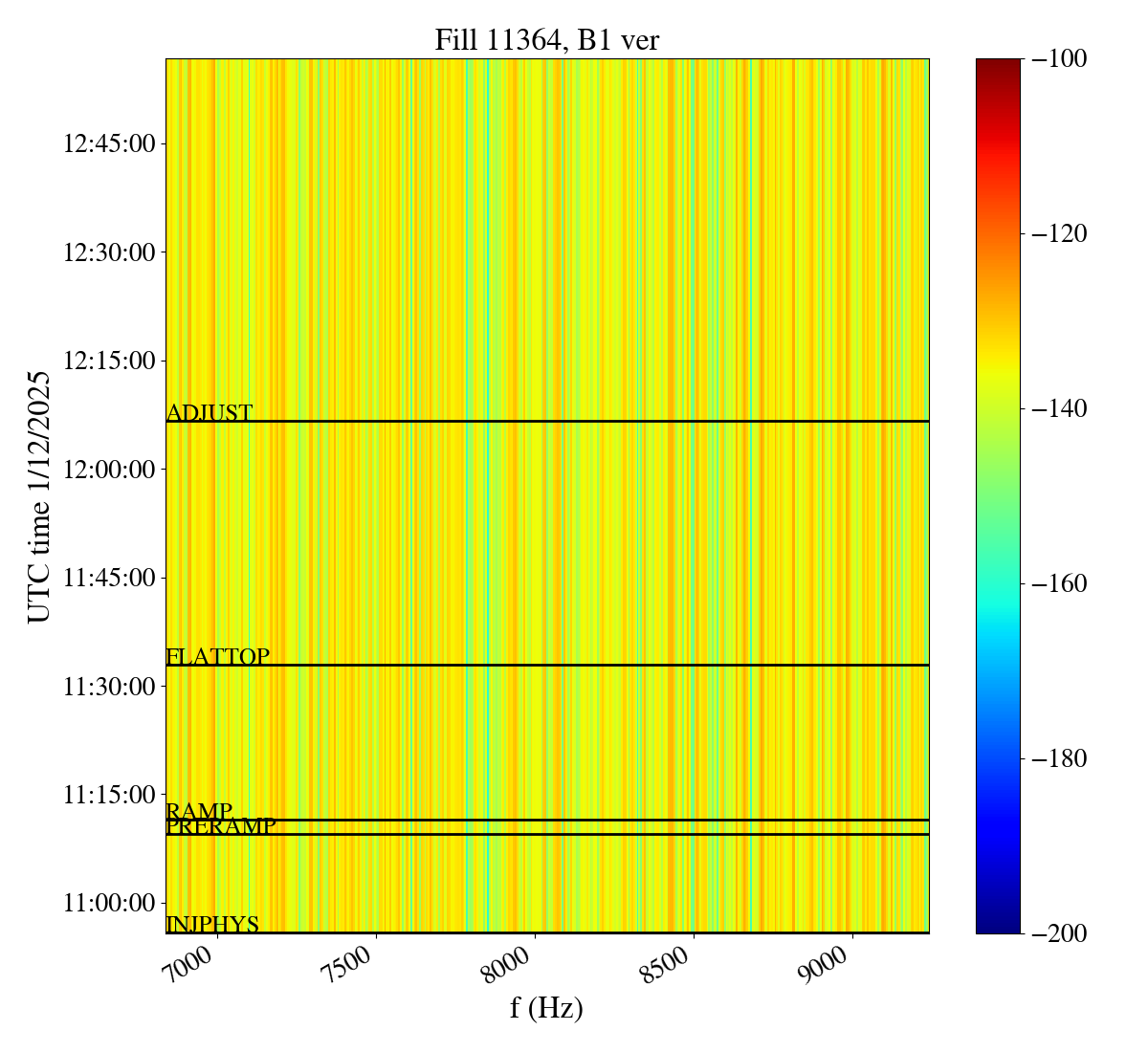
Task: Click the ADJUST mode marker label
Action: [x=210, y=413]
